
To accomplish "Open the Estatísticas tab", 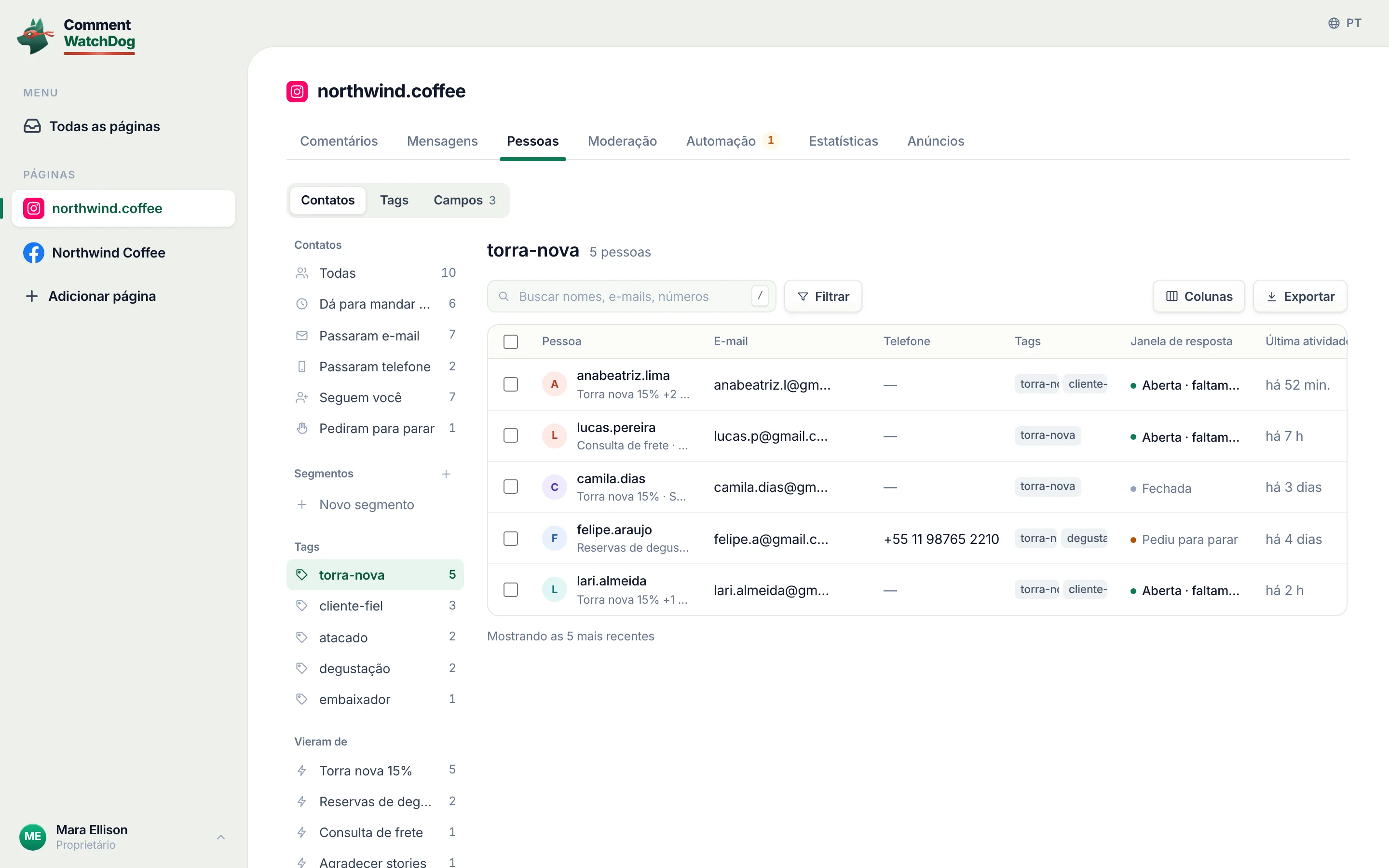I will pos(843,141).
